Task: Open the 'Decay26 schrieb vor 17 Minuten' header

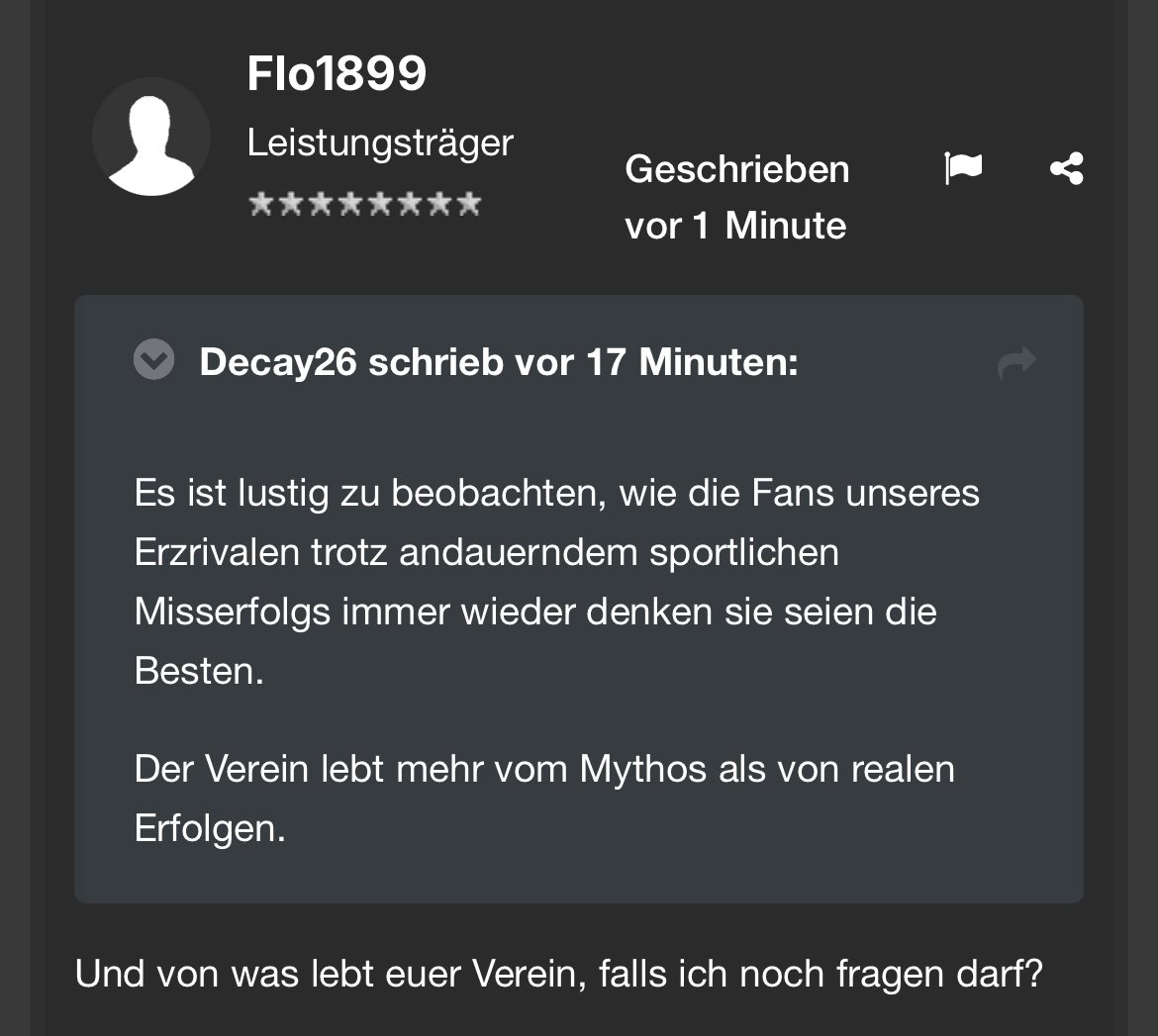Action: pos(499,362)
